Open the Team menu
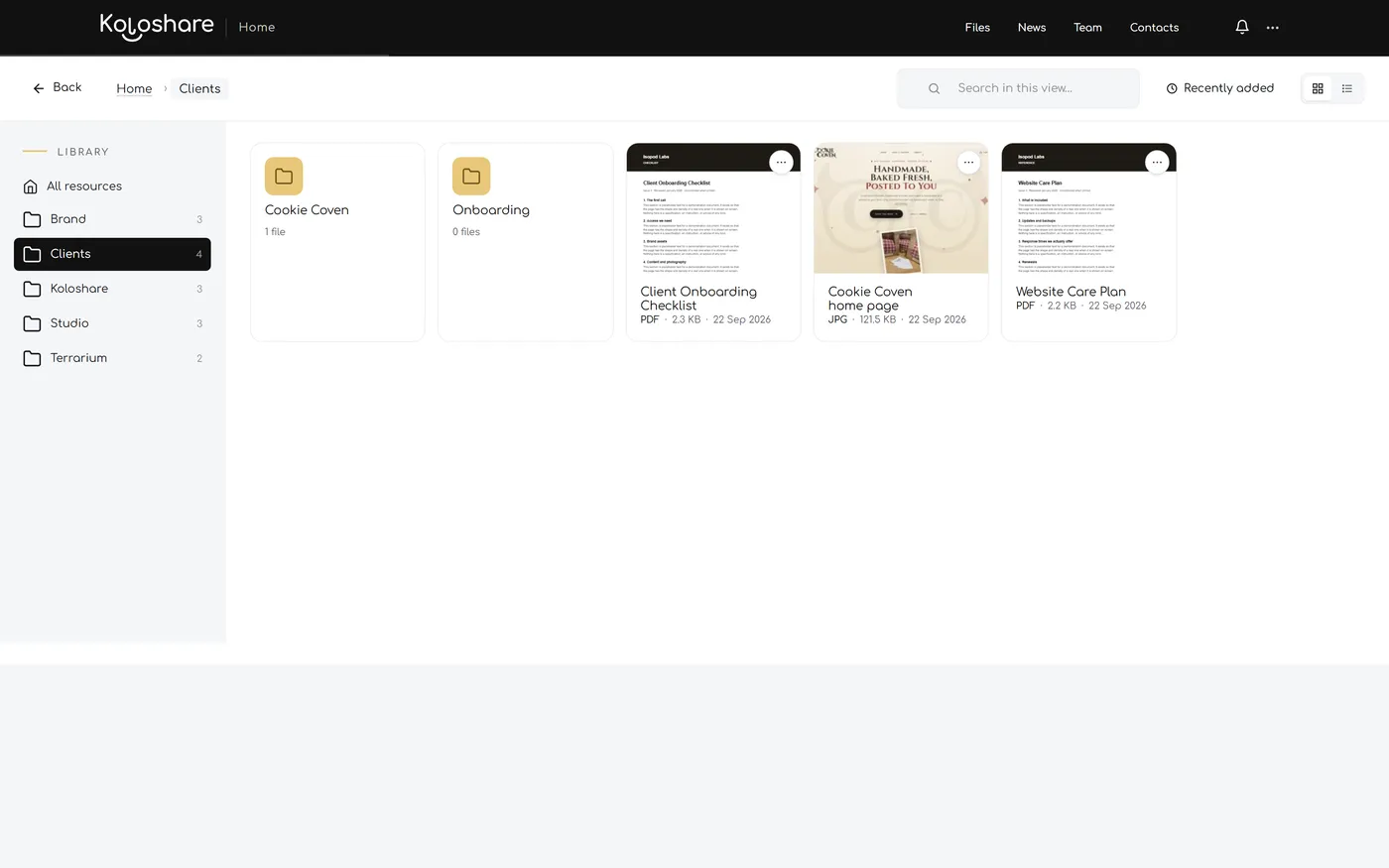Viewport: 1389px width, 868px height. tap(1087, 28)
